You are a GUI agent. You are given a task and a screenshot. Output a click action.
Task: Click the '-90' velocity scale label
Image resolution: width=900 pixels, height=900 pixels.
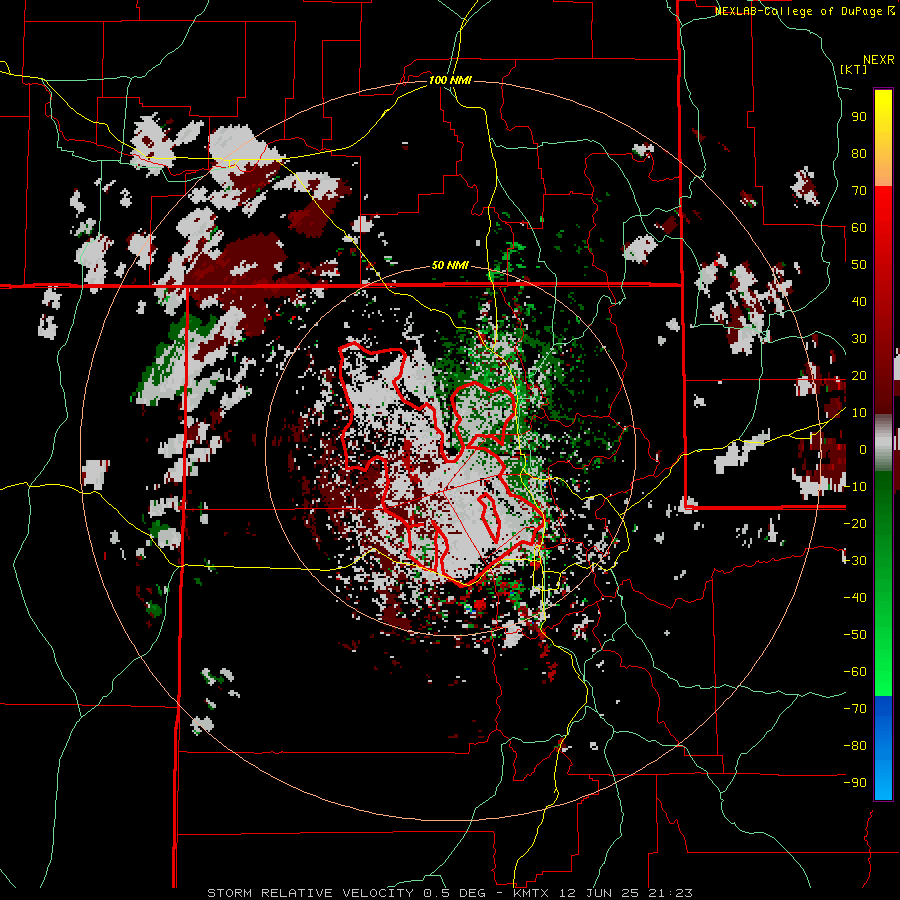[x=855, y=782]
